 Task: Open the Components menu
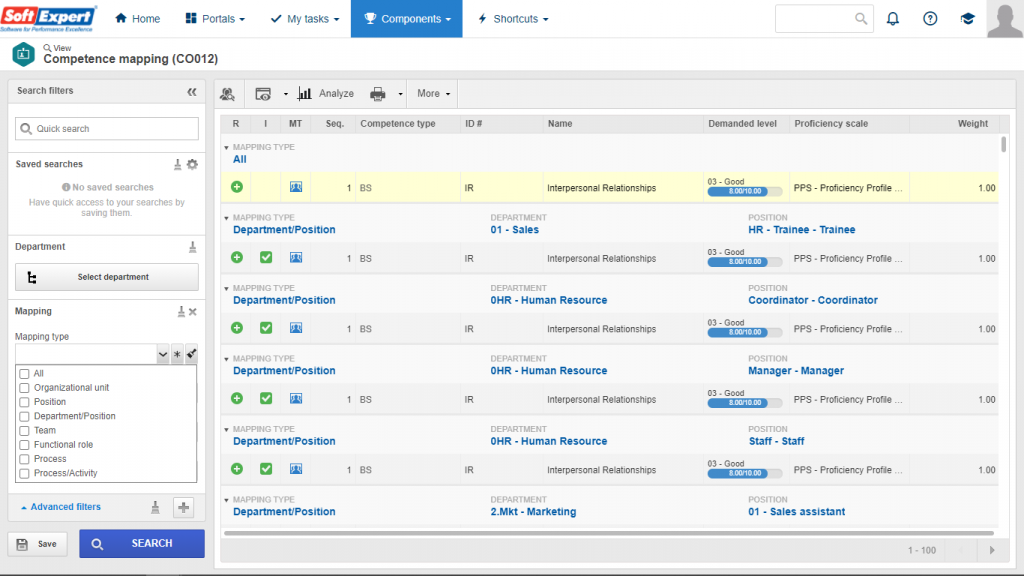pyautogui.click(x=406, y=19)
